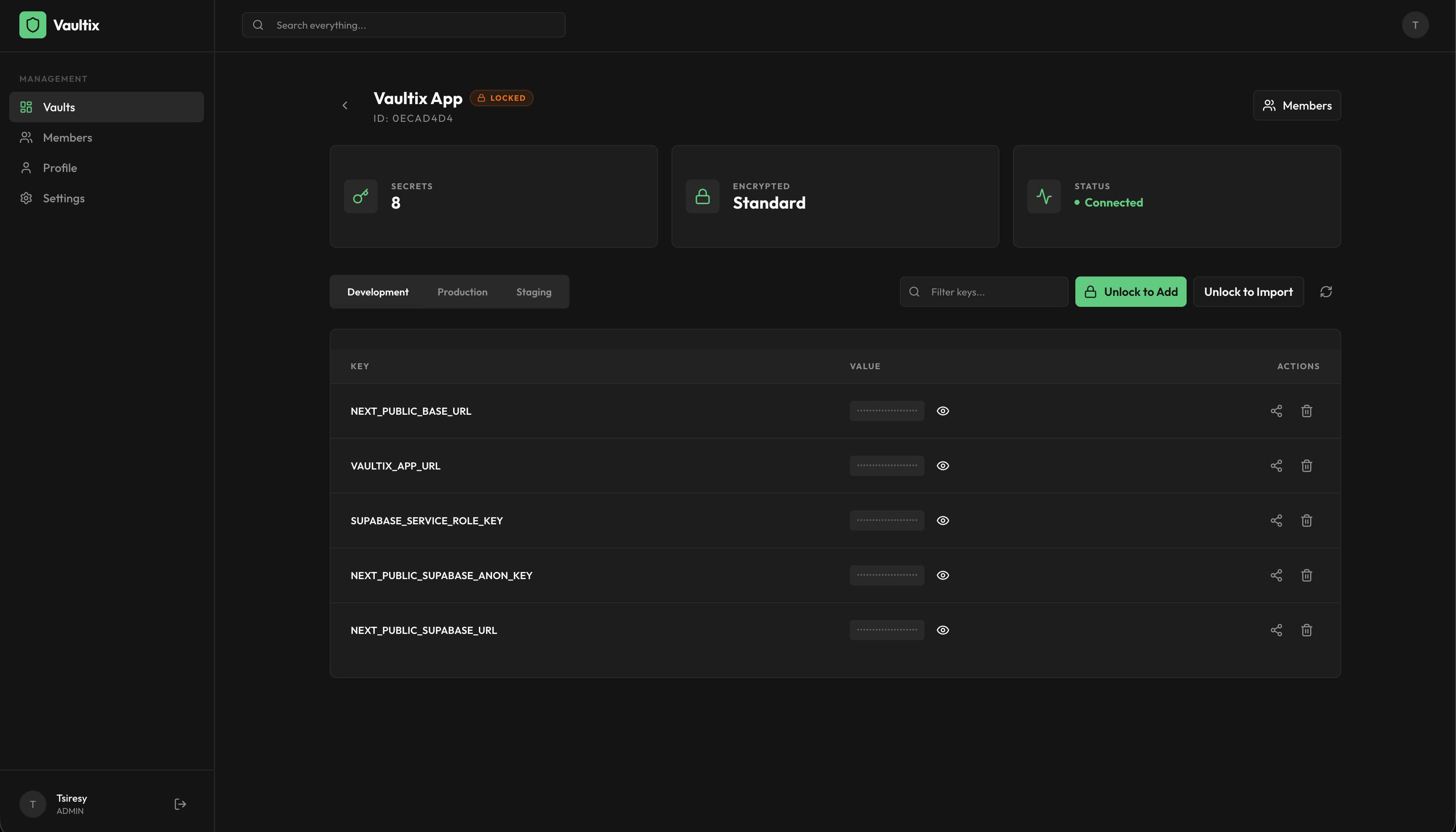Image resolution: width=1456 pixels, height=832 pixels.
Task: Click the LOCKED badge next to Vaultix App
Action: [x=501, y=98]
